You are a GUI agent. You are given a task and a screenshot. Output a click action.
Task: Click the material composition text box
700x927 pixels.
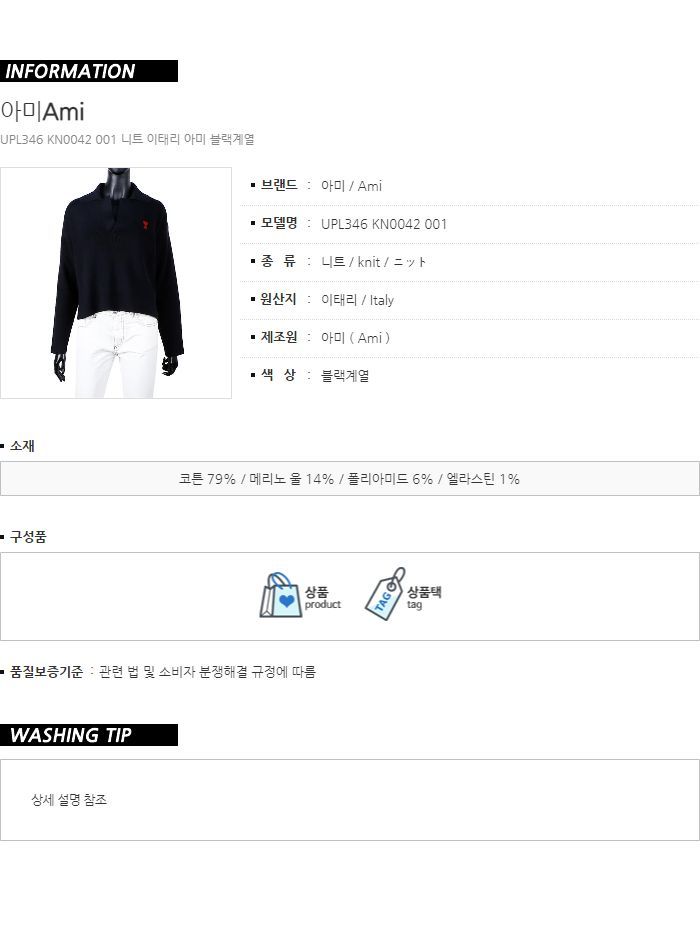(350, 479)
